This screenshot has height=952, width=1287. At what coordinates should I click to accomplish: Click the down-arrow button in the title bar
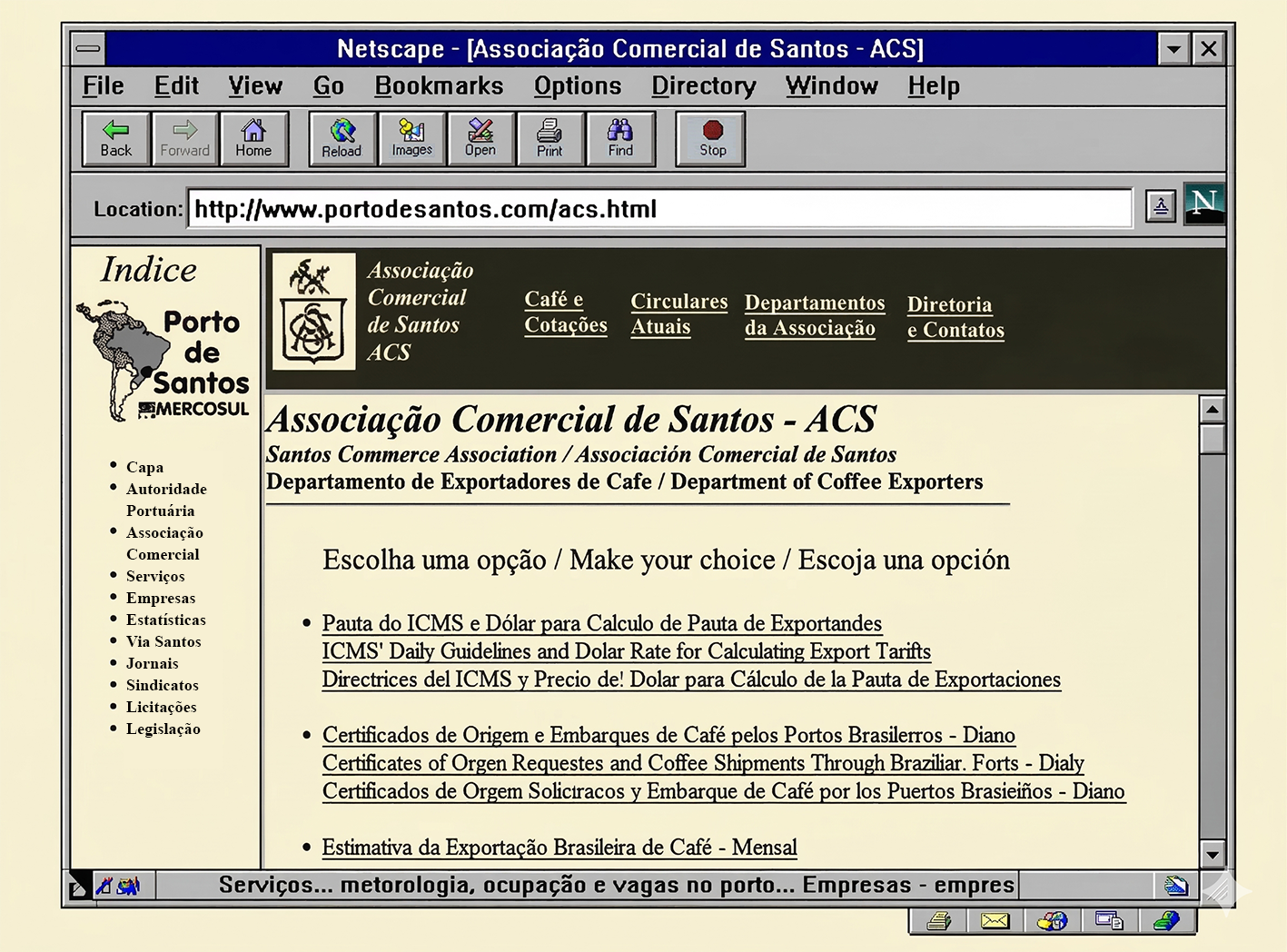1173,48
